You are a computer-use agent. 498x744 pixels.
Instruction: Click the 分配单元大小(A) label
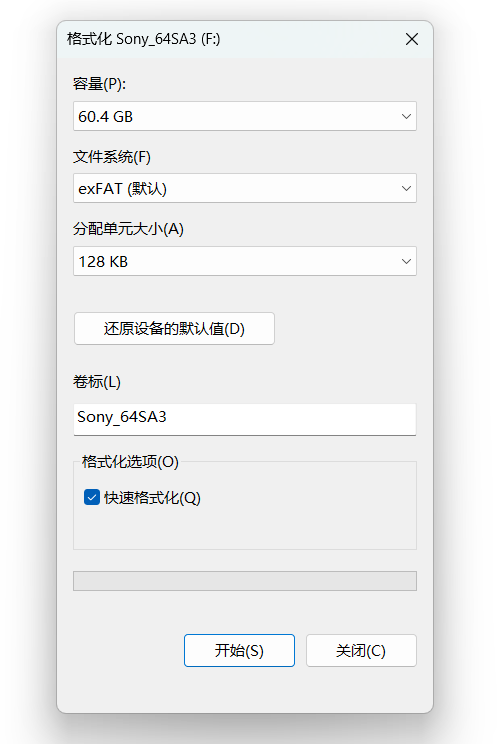coord(128,229)
